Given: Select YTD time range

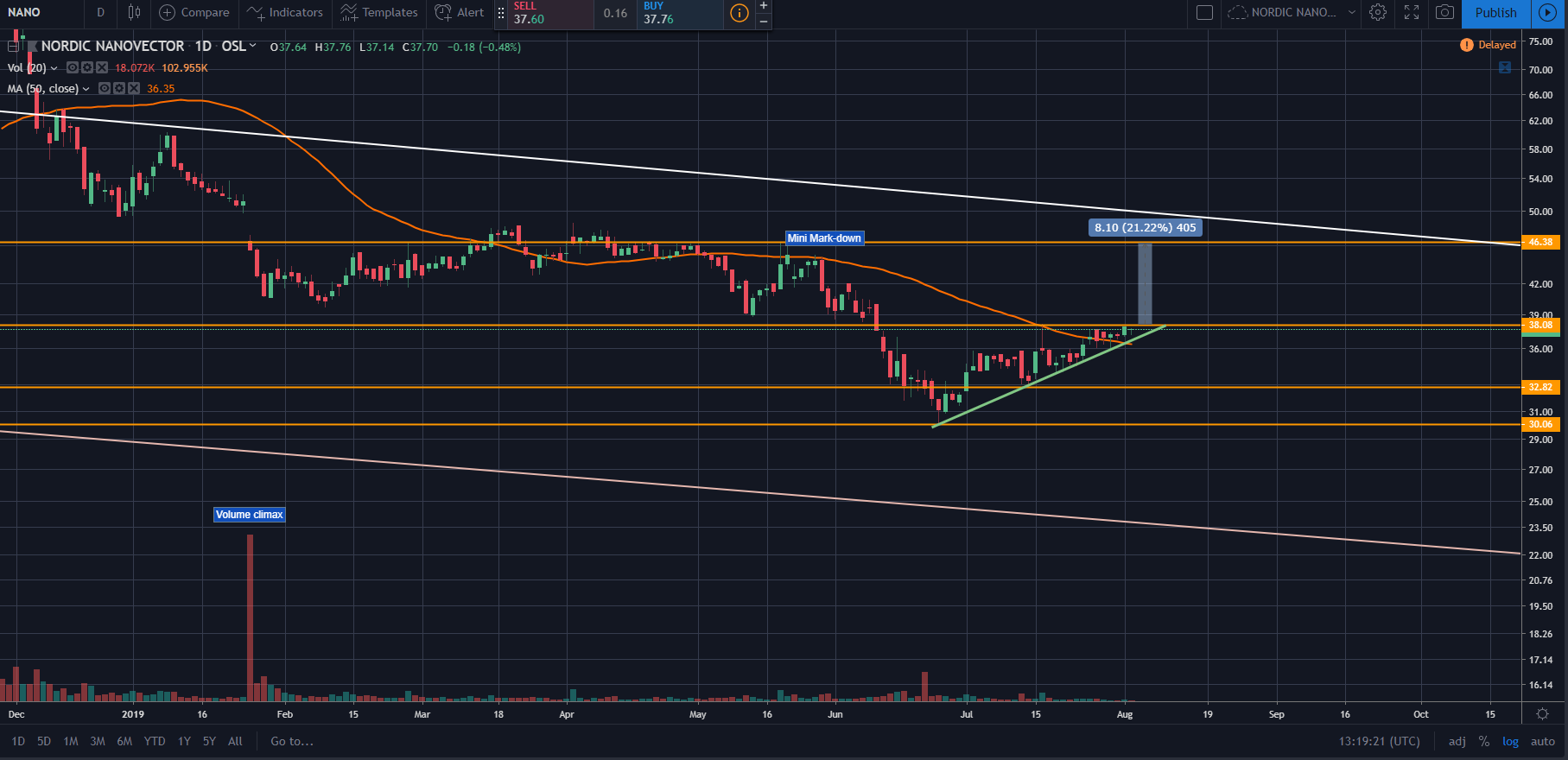Looking at the screenshot, I should click(155, 741).
